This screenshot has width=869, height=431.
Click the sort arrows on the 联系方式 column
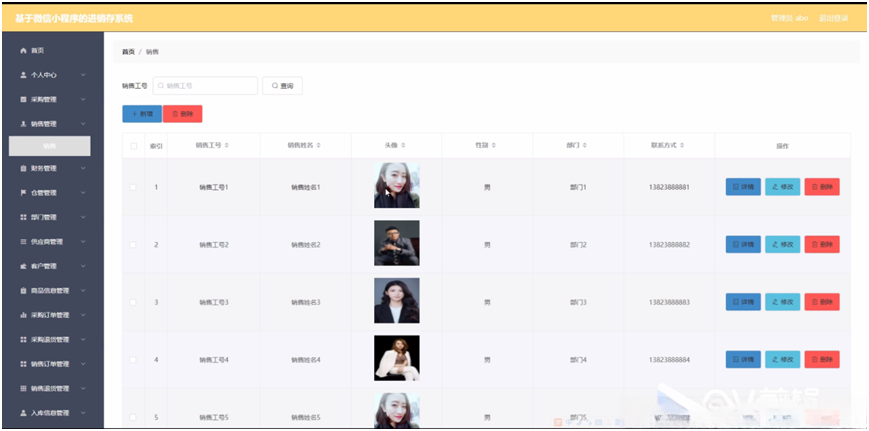point(682,145)
